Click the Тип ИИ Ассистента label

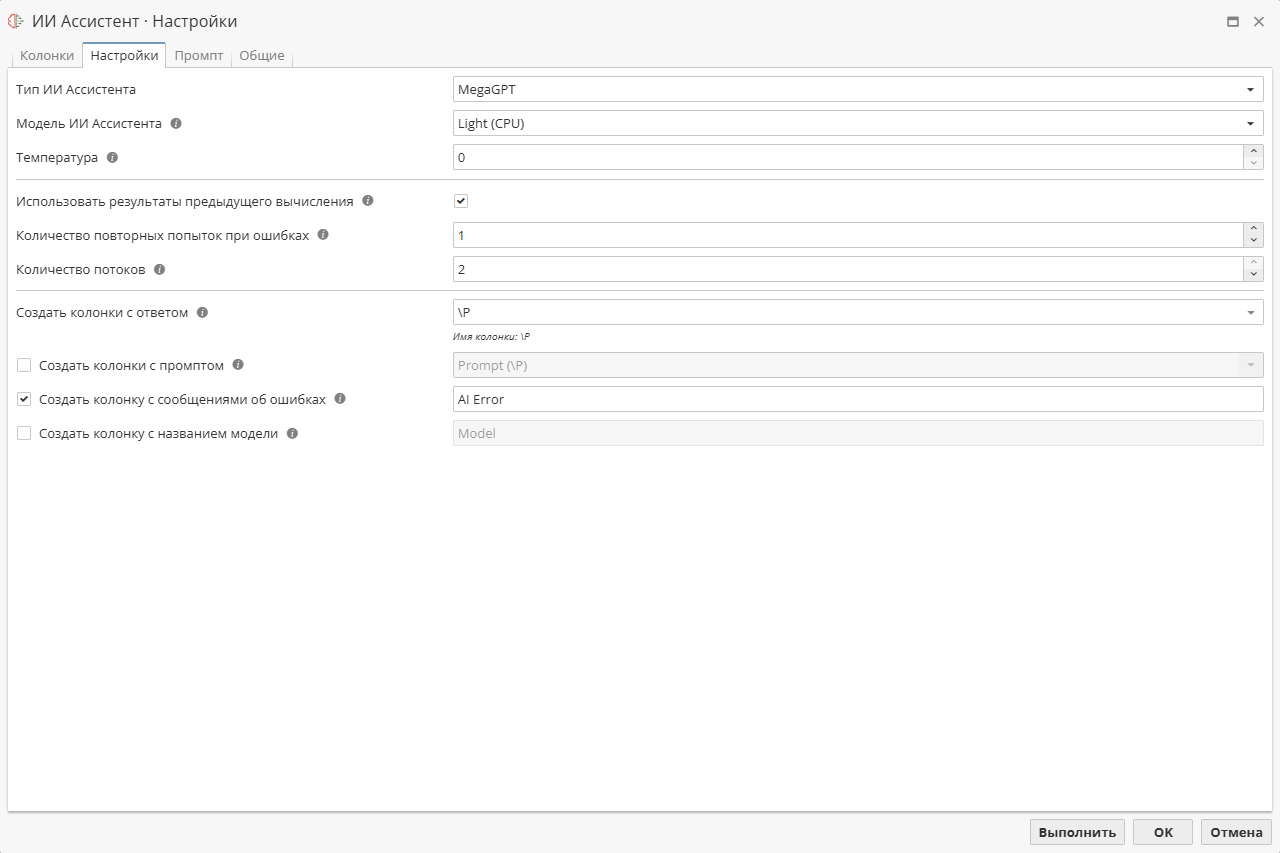pyautogui.click(x=76, y=89)
